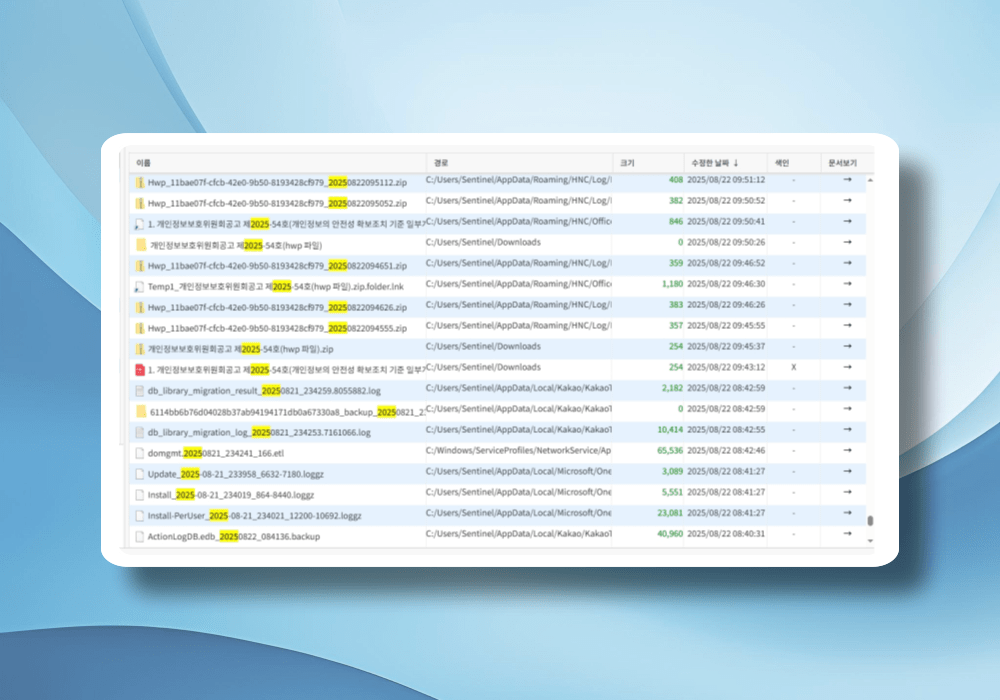
Task: Sort by the 수정한 날짜 column header
Action: pyautogui.click(x=714, y=162)
